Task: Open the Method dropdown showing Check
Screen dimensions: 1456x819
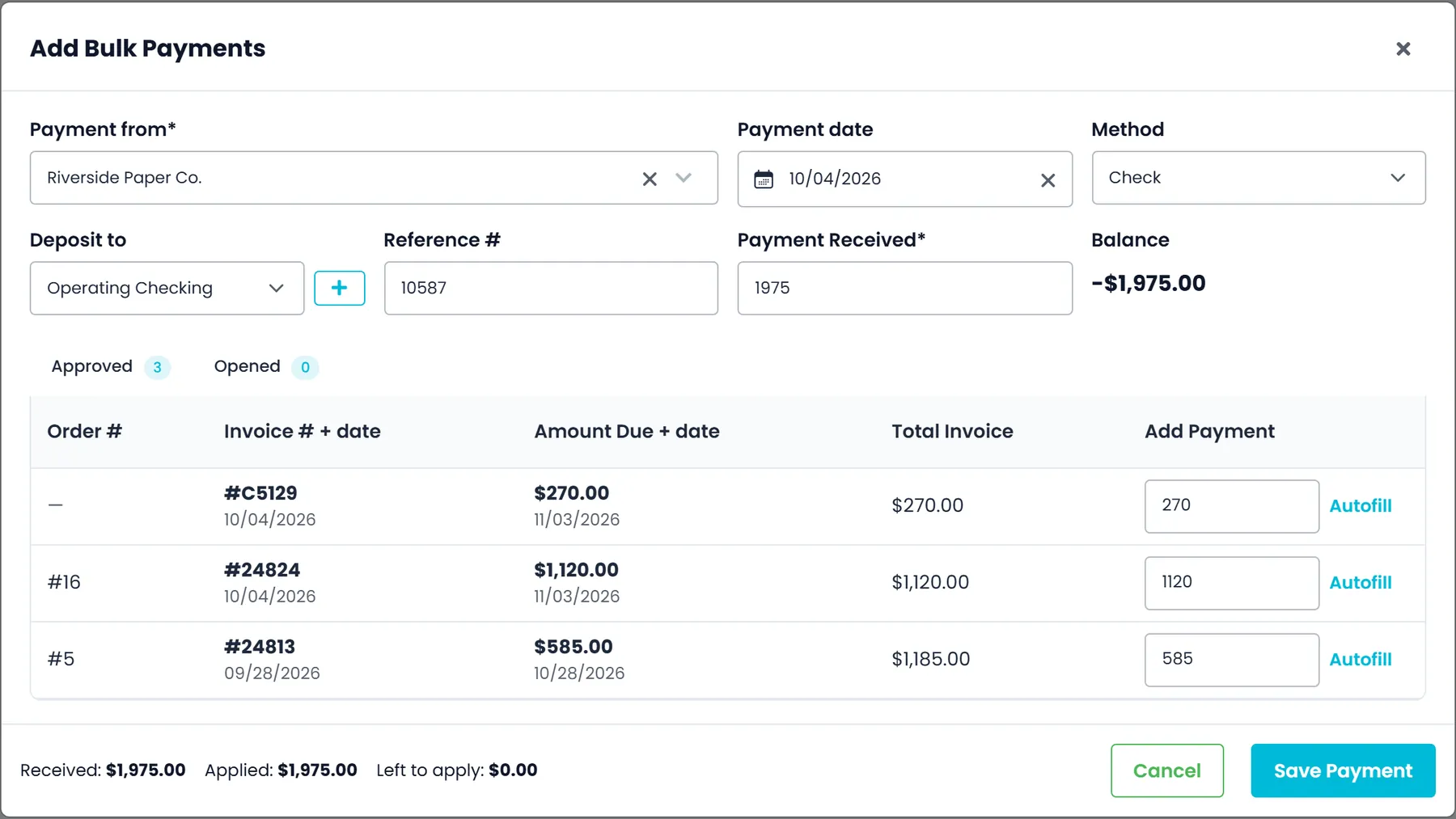Action: (x=1259, y=178)
